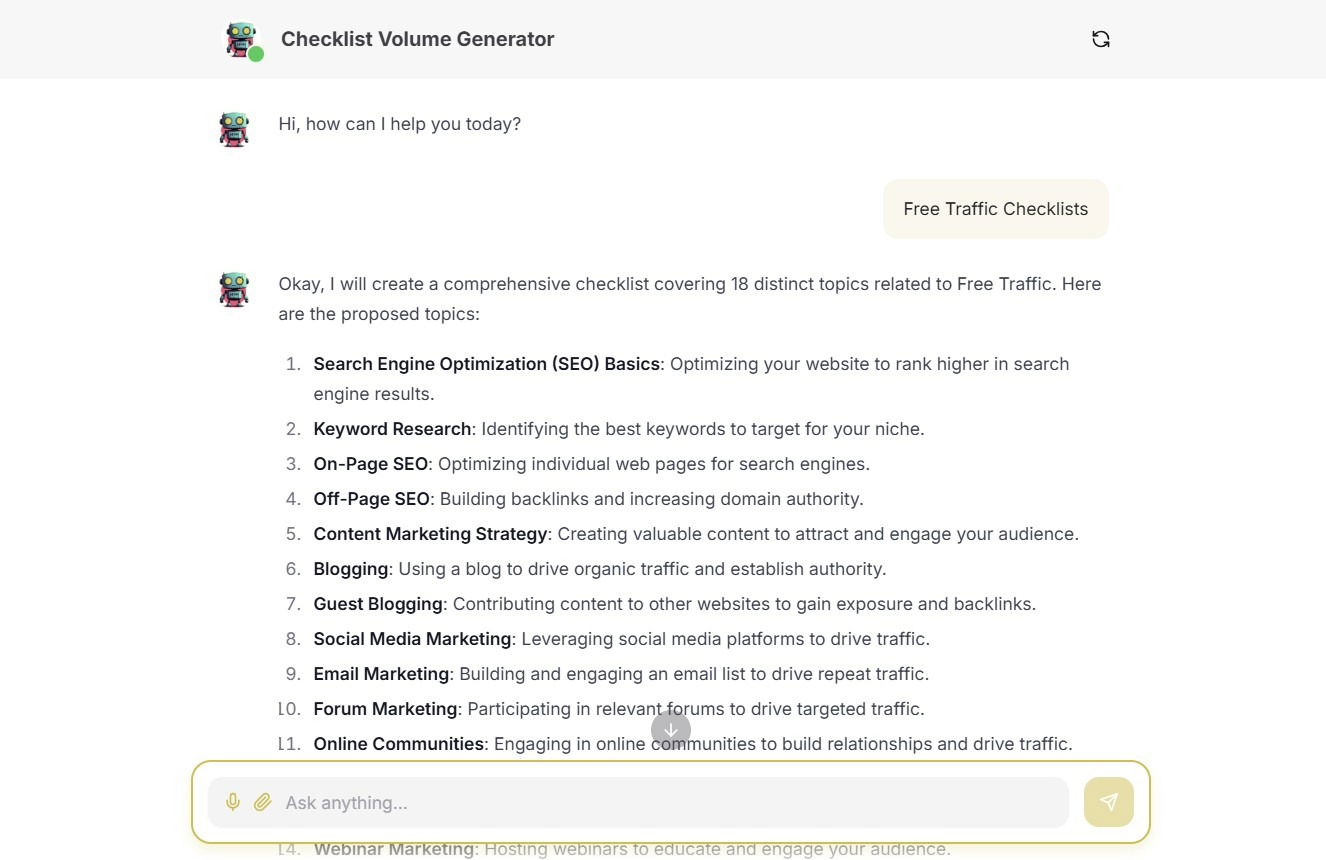Select 'Content Marketing Strategy' list item
Screen dimensions: 1326x860
point(696,534)
